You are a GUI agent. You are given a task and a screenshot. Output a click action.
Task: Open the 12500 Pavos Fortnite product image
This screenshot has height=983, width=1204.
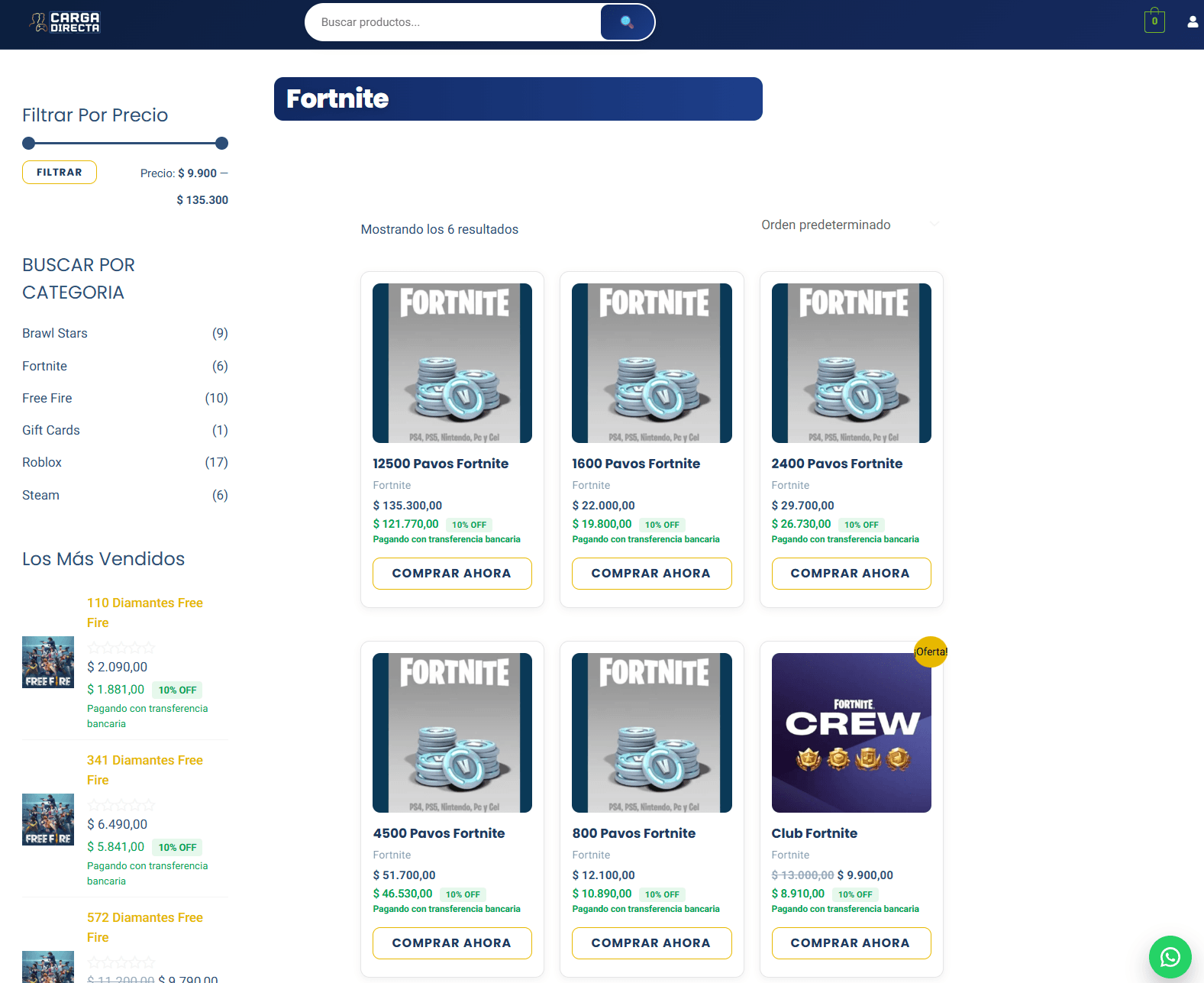(x=452, y=363)
